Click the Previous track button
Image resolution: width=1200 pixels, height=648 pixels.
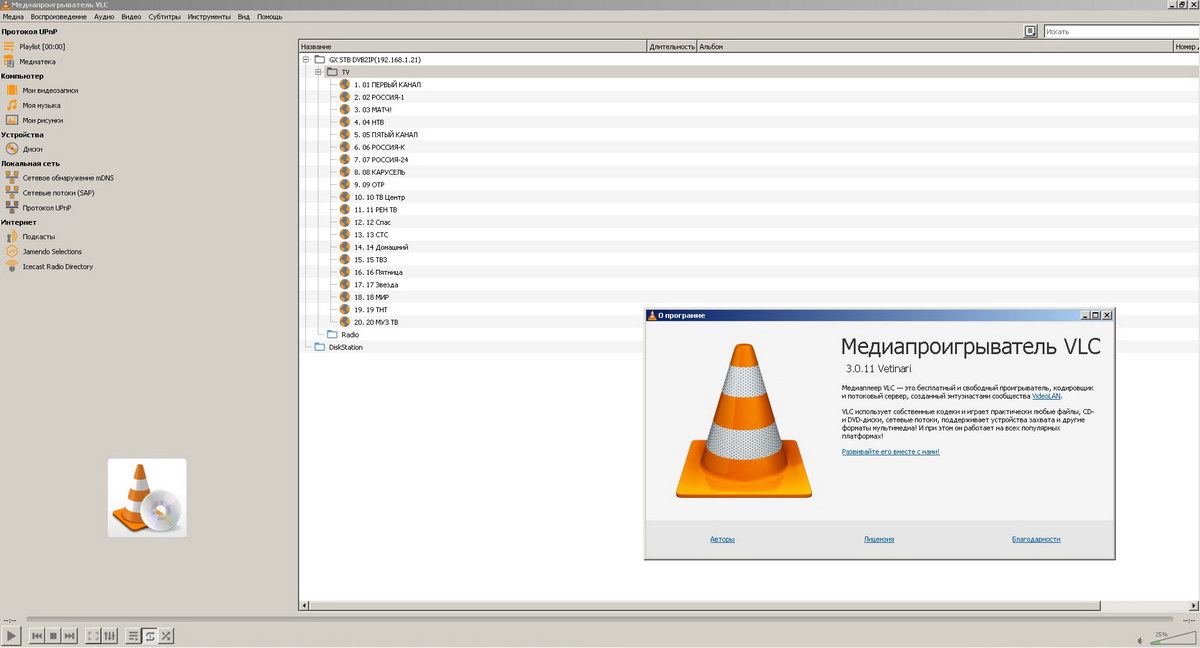tap(37, 635)
